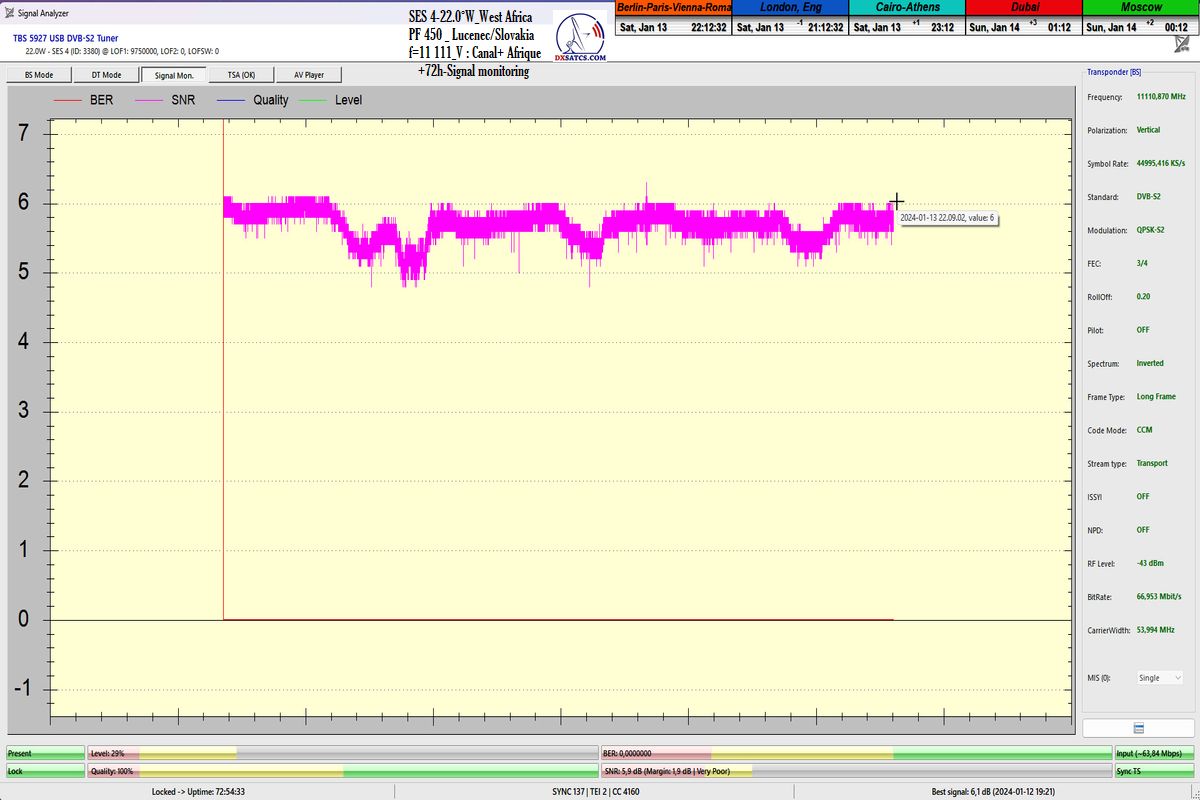Click the Sync TS status indicator
The height and width of the screenshot is (800, 1200).
pyautogui.click(x=1154, y=771)
